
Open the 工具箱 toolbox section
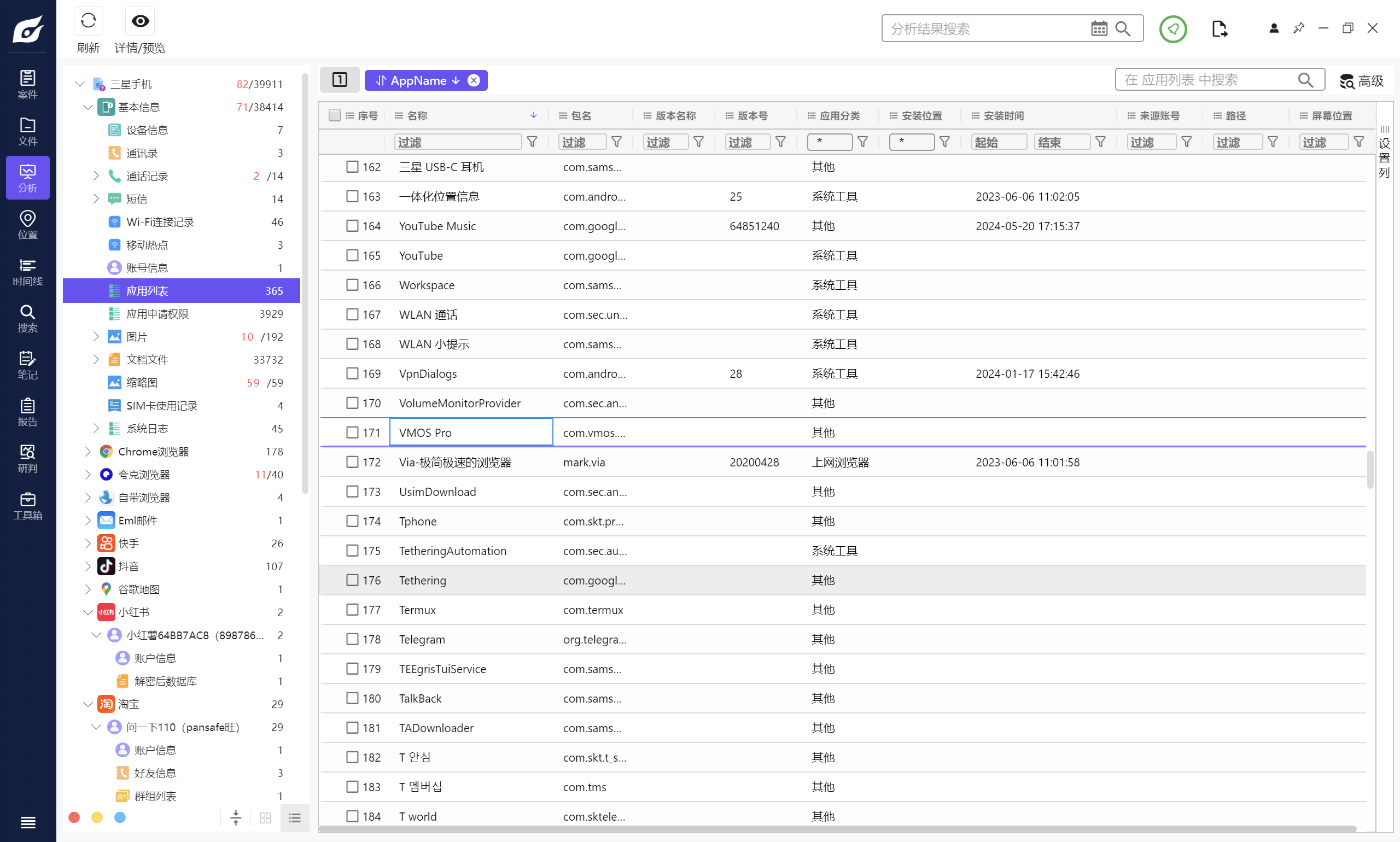tap(27, 506)
